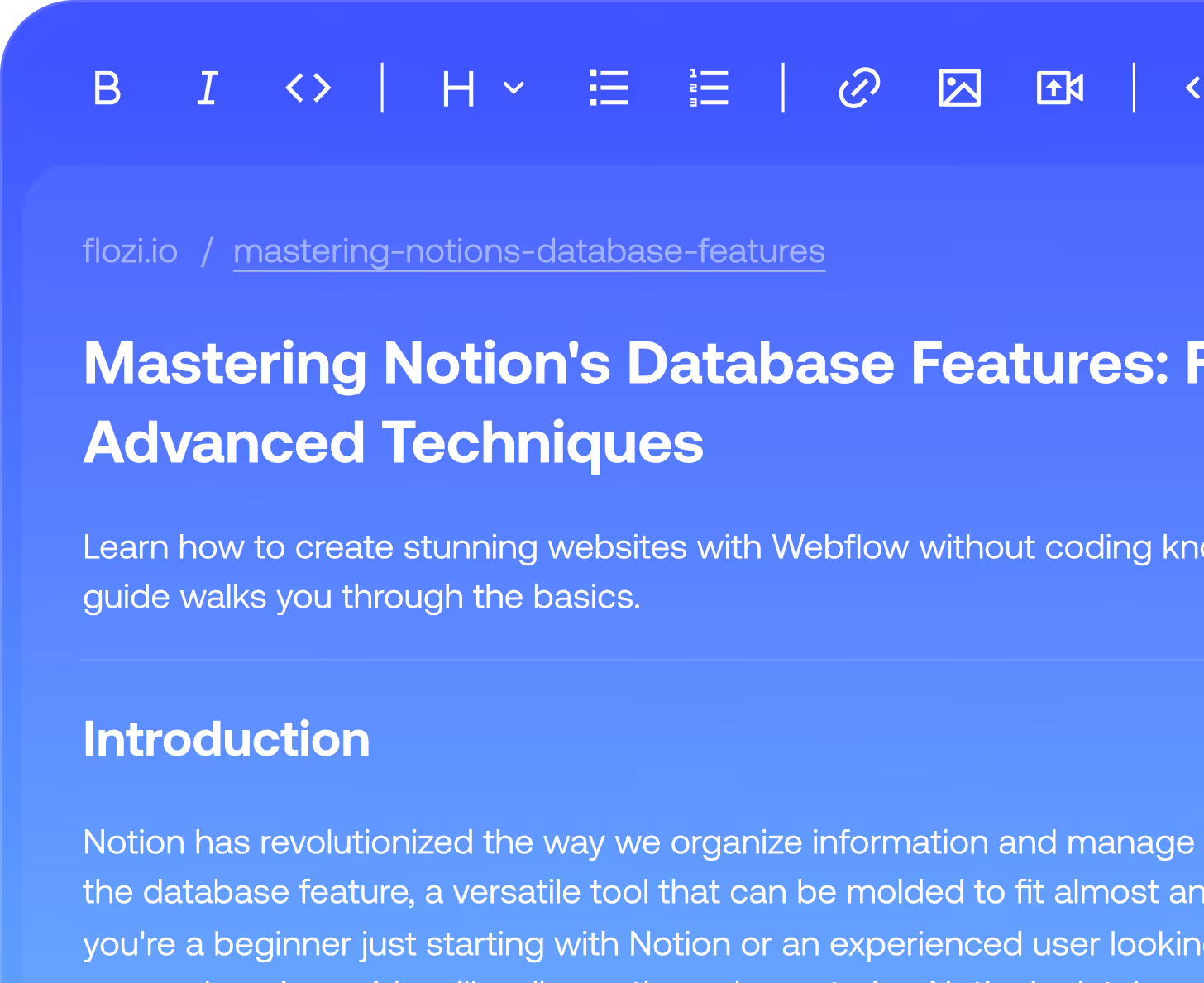Click the 'Learn how to create stunning websites' description
1204x983 pixels.
point(643,571)
